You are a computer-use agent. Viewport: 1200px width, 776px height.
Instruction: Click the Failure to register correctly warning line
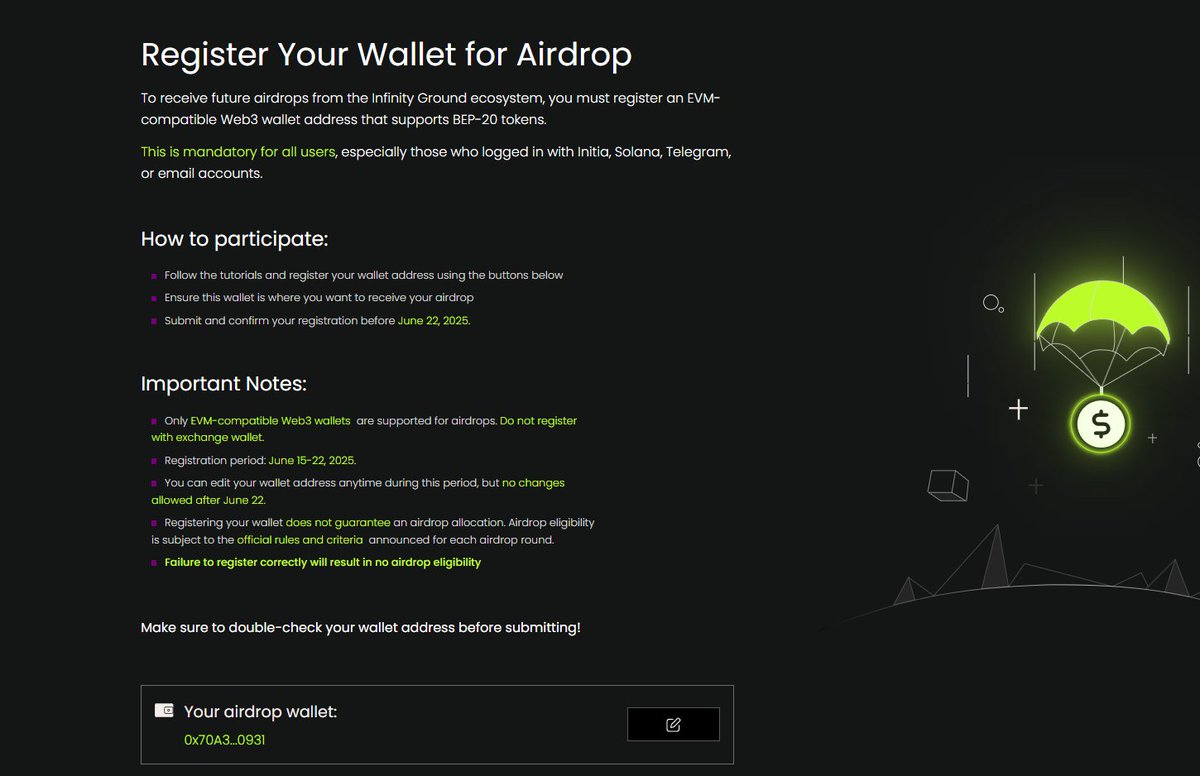(x=323, y=562)
